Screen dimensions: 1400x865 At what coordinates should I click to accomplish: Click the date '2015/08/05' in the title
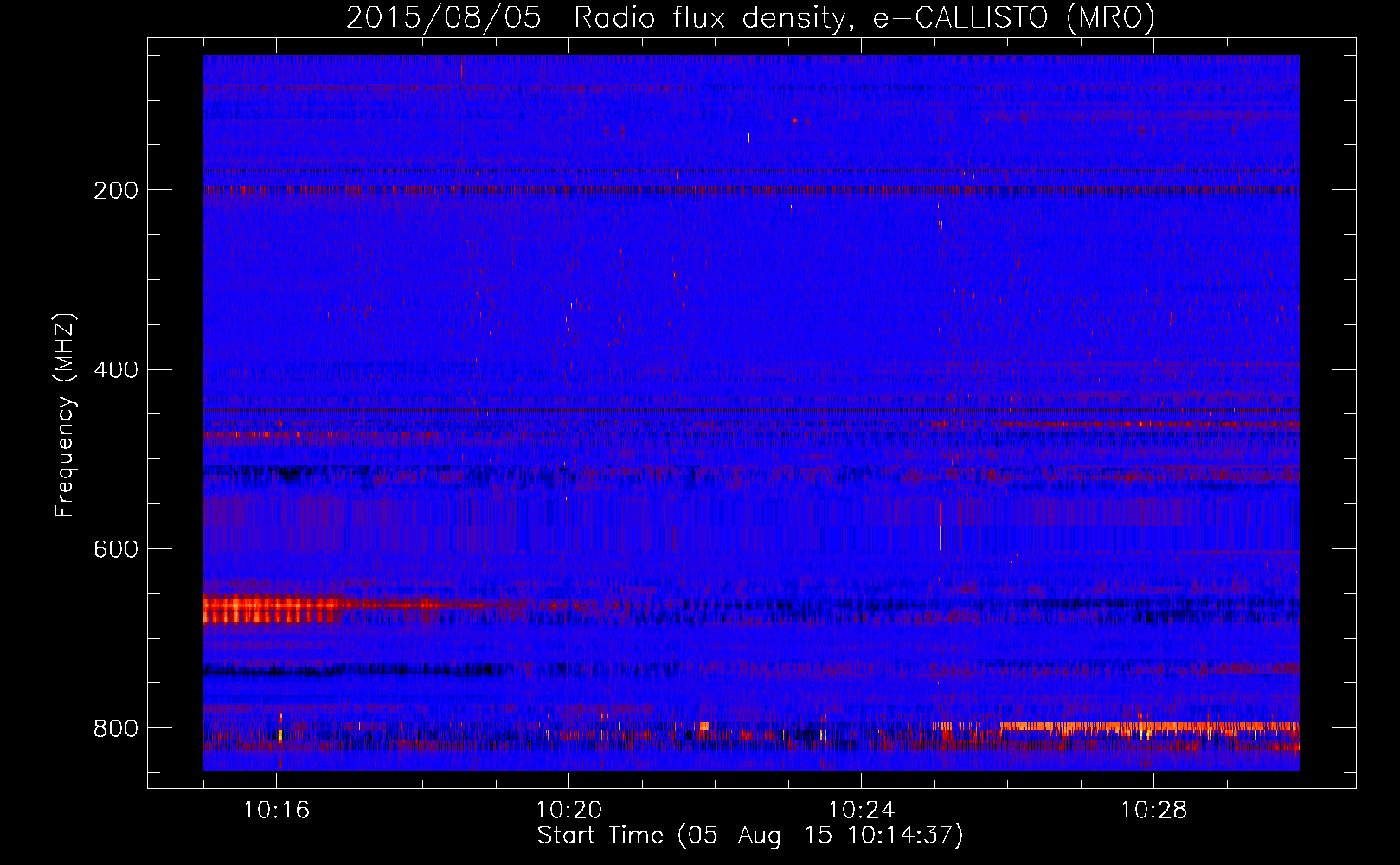(x=444, y=18)
